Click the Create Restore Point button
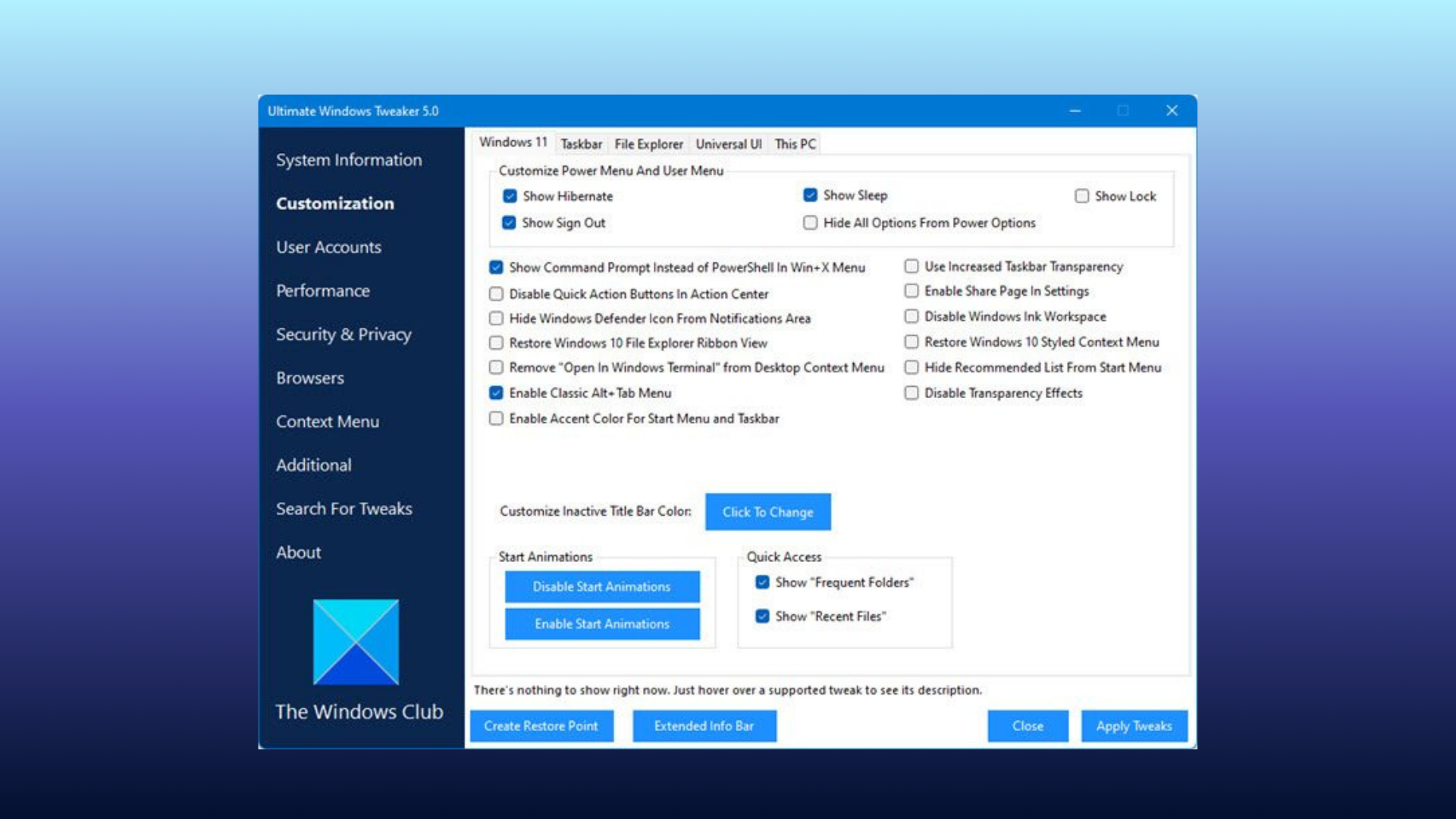This screenshot has width=1456, height=819. click(x=541, y=726)
